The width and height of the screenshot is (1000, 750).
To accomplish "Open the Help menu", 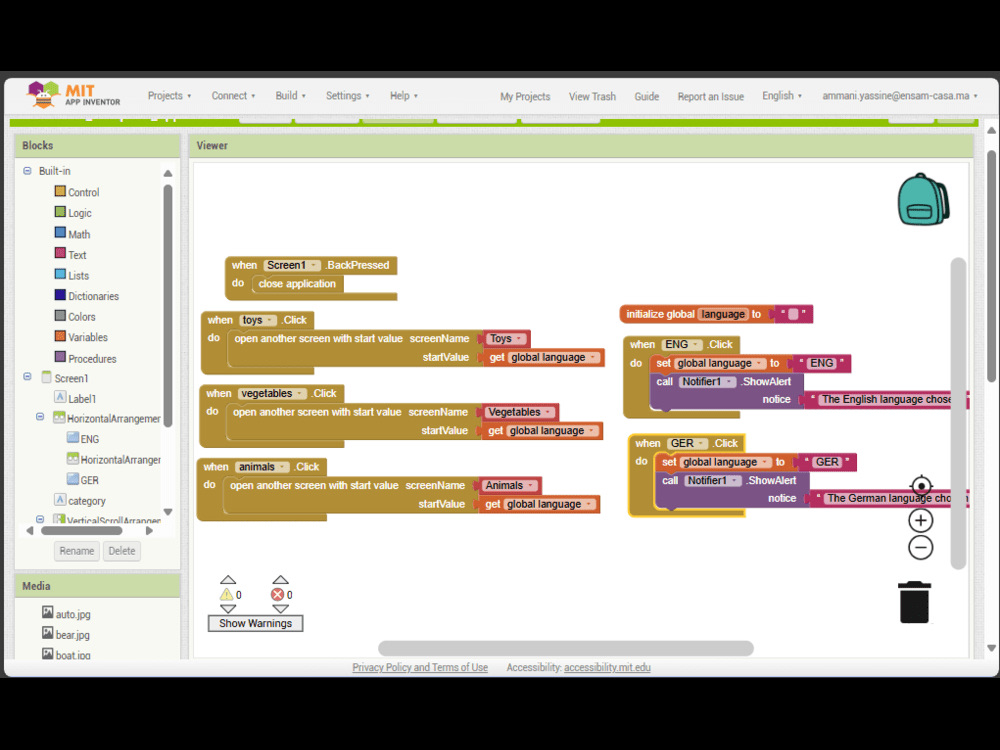I will coord(404,96).
